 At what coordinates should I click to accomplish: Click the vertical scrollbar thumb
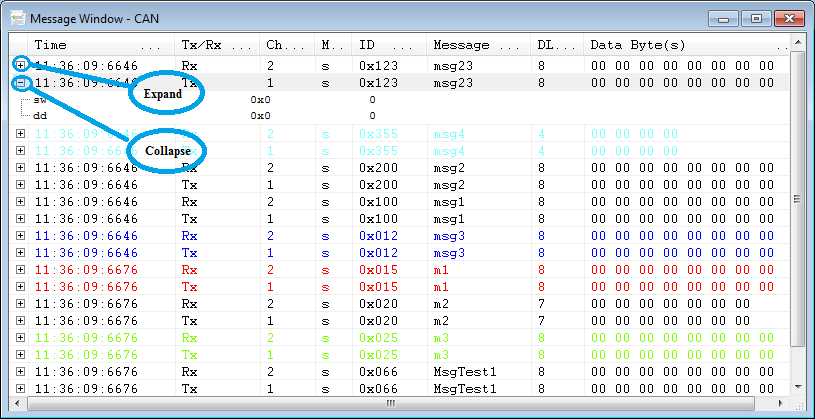(x=798, y=198)
